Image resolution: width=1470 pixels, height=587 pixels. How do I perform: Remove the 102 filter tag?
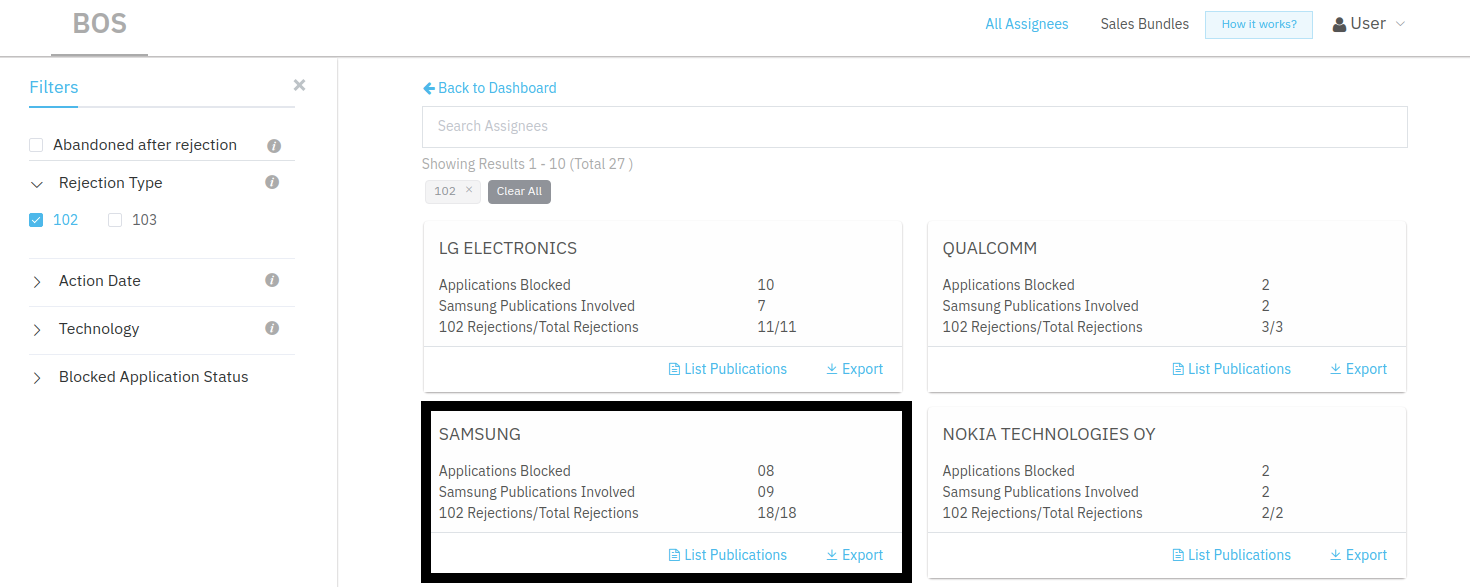[x=469, y=190]
